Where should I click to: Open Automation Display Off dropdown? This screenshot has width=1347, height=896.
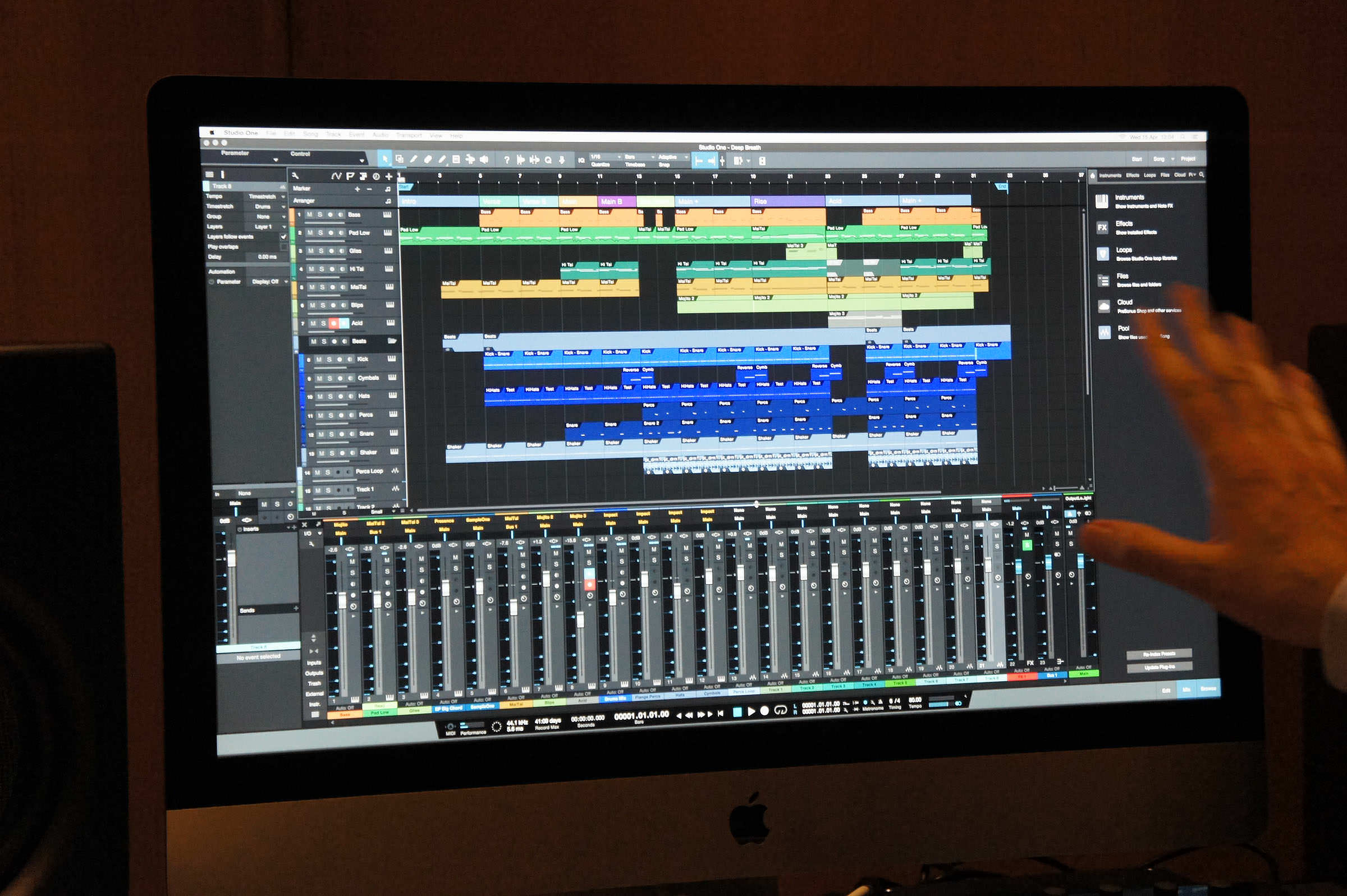click(x=269, y=282)
